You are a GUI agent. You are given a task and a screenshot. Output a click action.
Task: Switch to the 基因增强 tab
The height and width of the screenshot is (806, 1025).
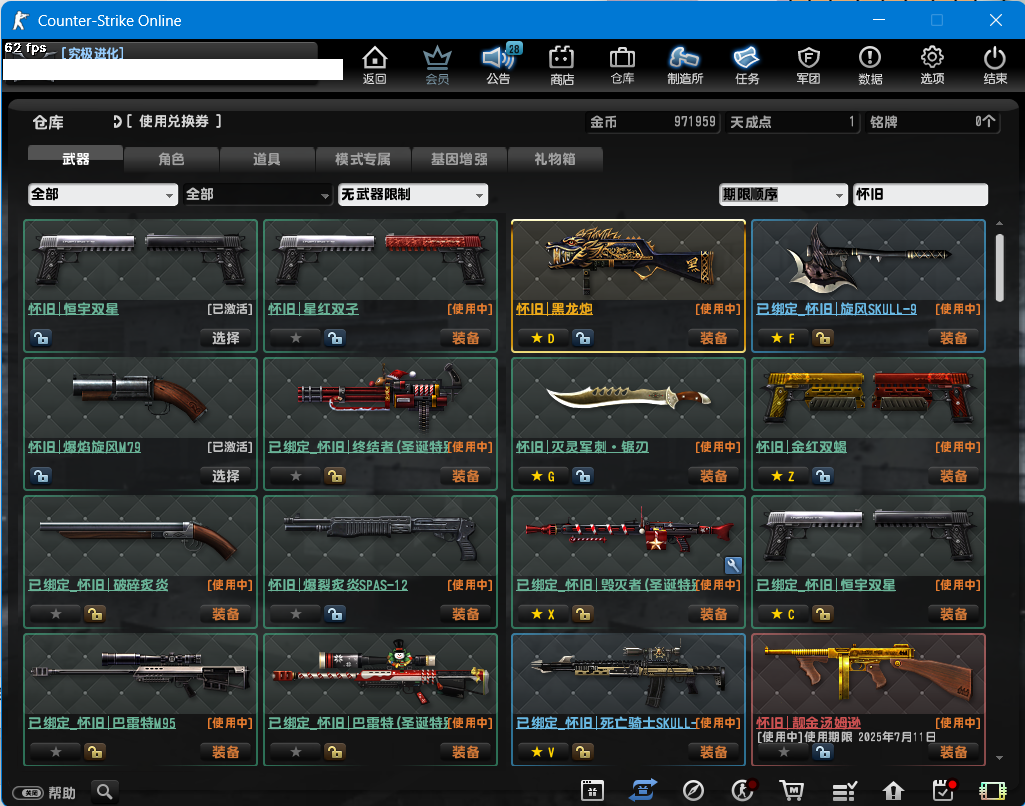[x=459, y=159]
